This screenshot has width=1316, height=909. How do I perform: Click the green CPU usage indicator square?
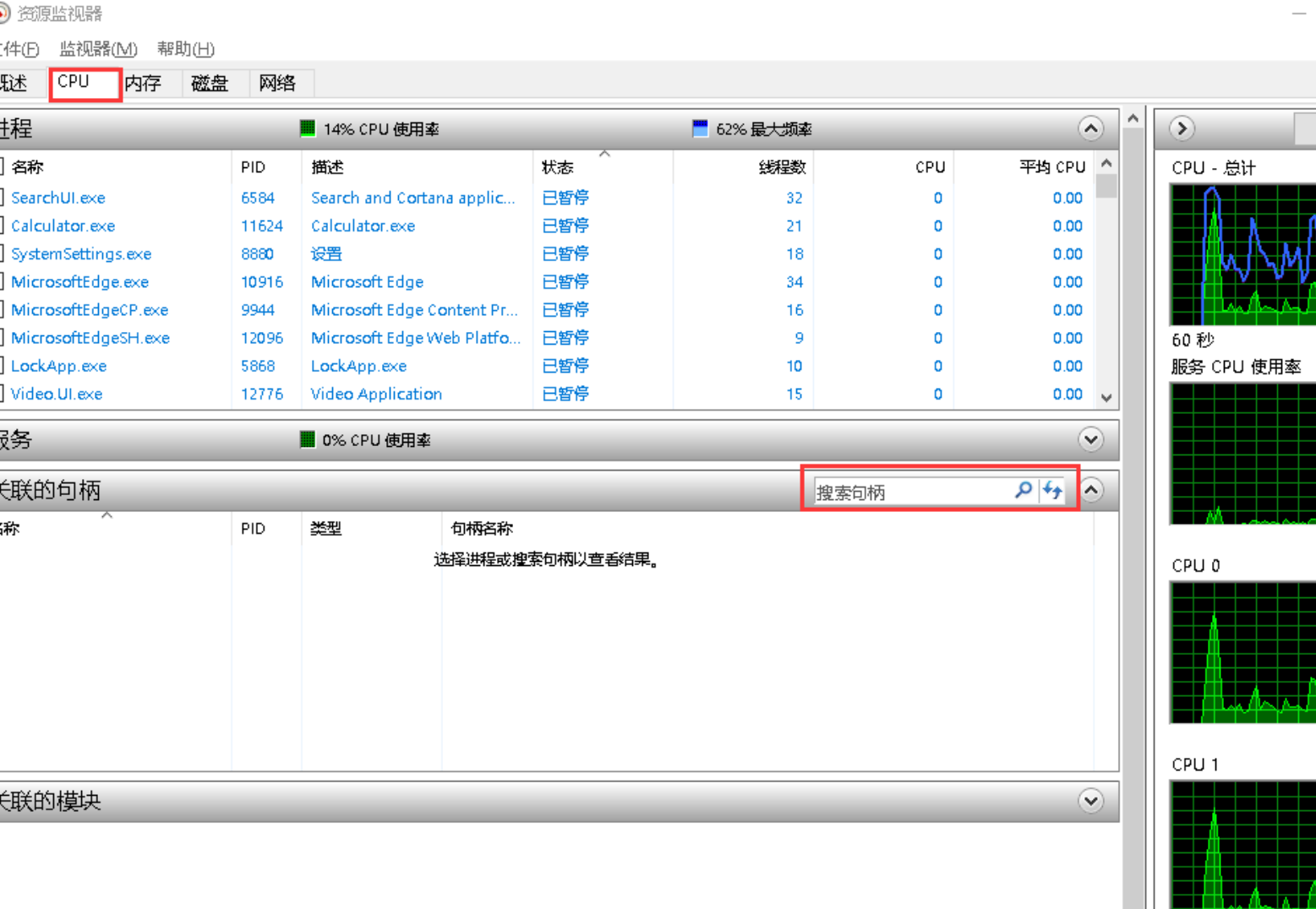point(308,128)
